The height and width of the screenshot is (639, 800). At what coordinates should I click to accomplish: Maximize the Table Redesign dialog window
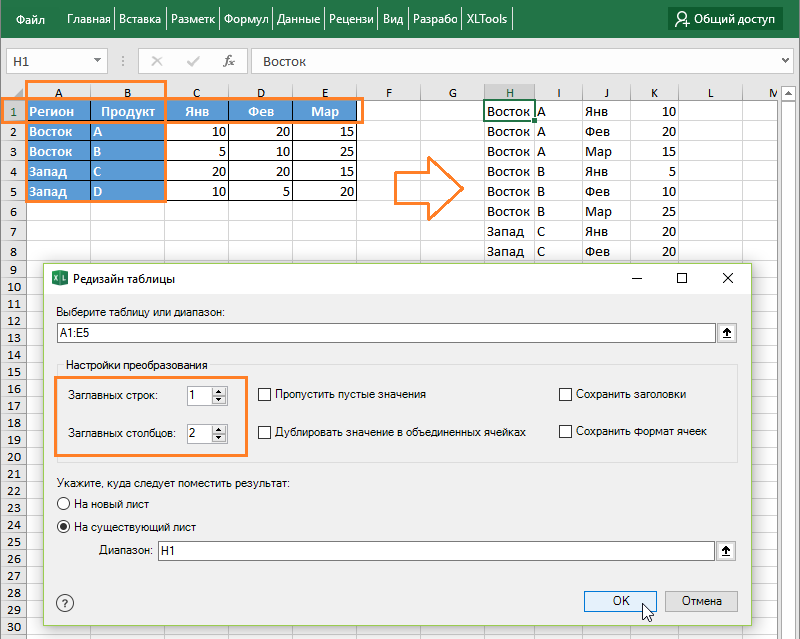point(682,279)
